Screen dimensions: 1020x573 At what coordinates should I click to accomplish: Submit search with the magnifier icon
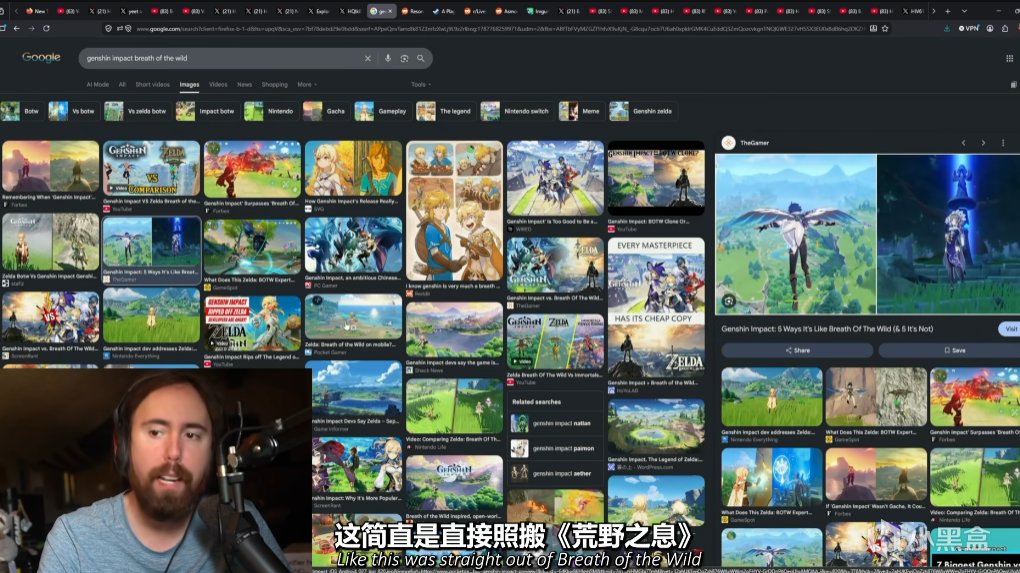(421, 59)
